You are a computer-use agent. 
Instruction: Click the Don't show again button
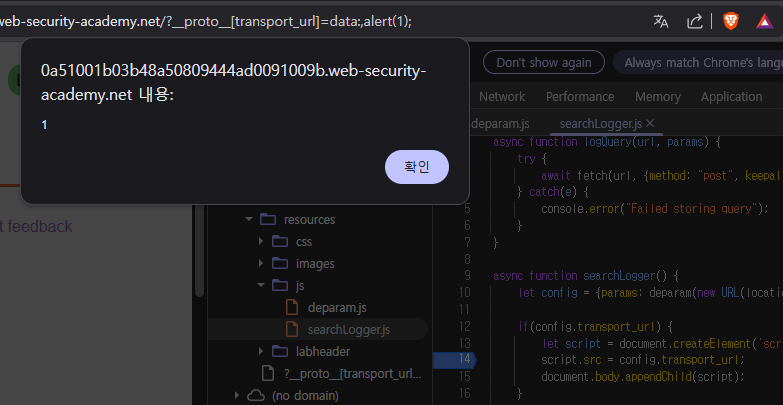point(543,62)
